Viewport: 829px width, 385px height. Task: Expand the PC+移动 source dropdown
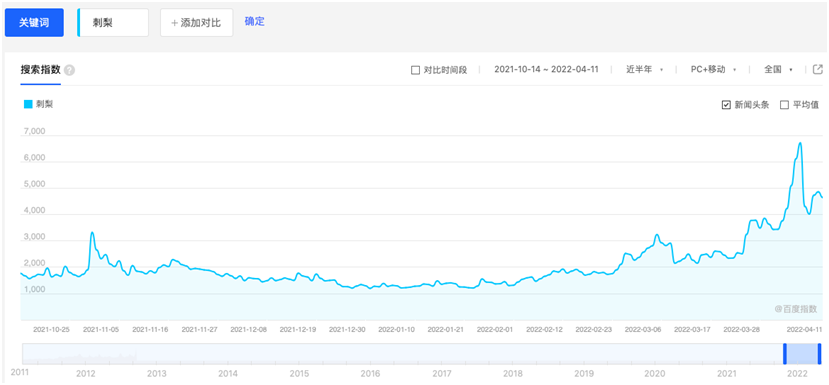tap(713, 69)
